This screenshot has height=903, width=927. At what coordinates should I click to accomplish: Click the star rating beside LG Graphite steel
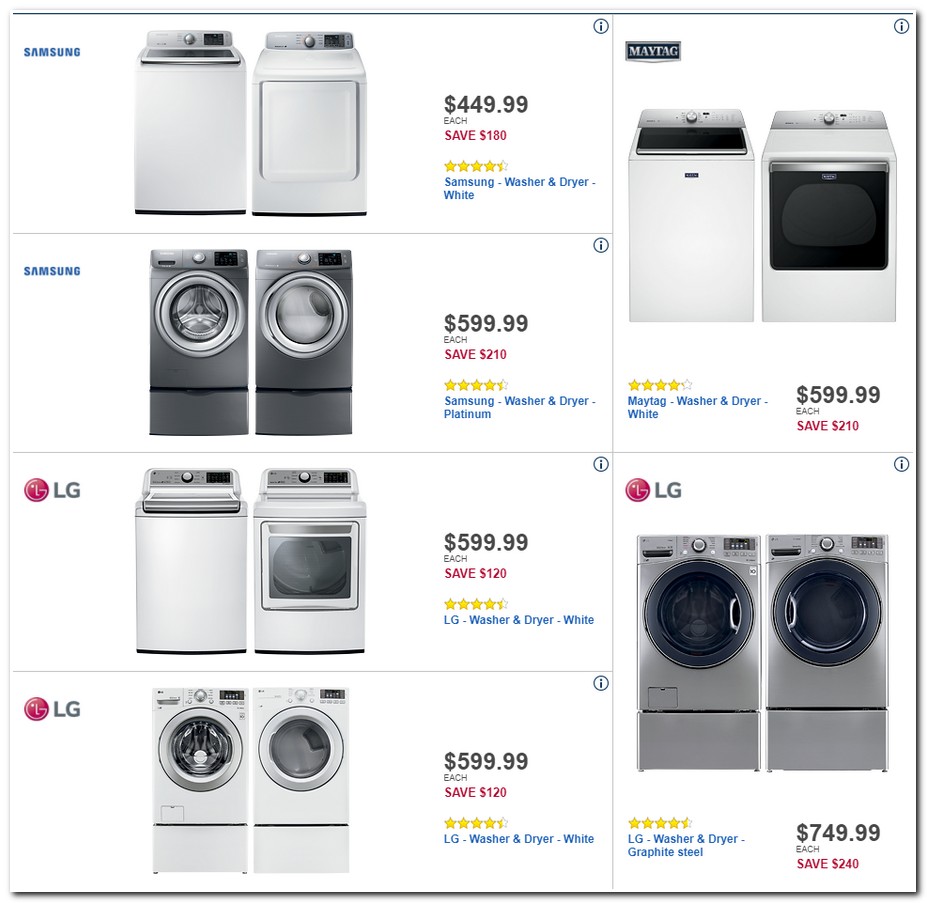(x=660, y=822)
